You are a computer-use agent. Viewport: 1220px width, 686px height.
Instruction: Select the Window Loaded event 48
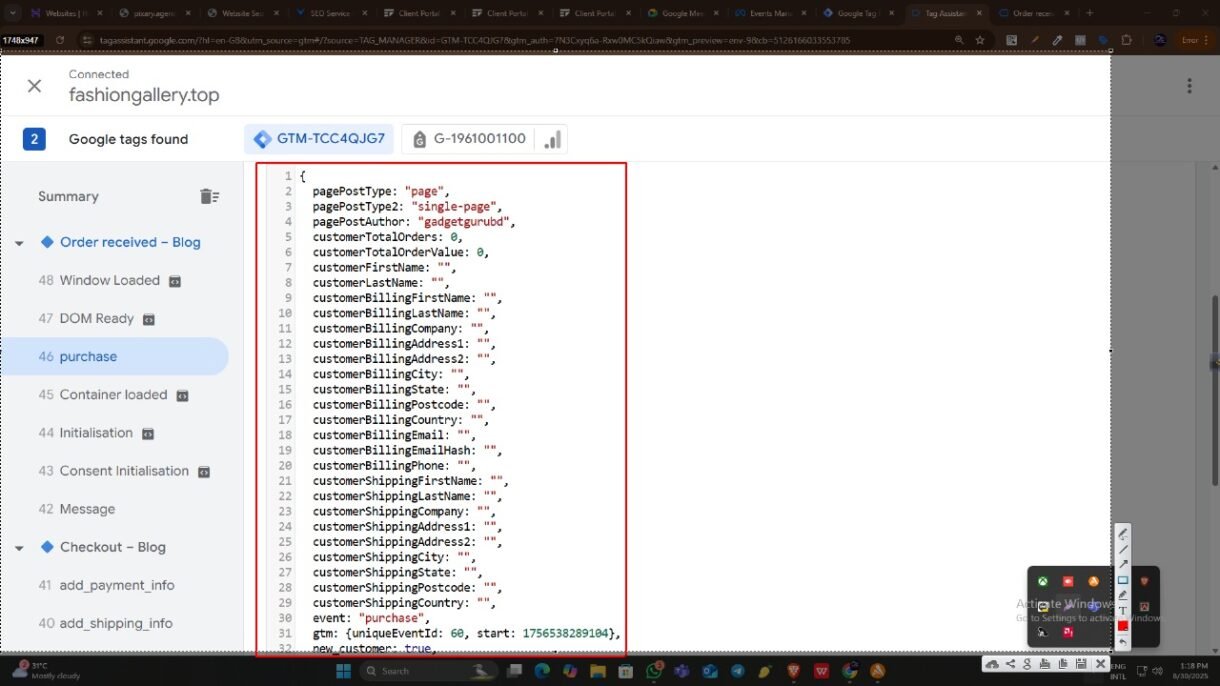coord(110,280)
